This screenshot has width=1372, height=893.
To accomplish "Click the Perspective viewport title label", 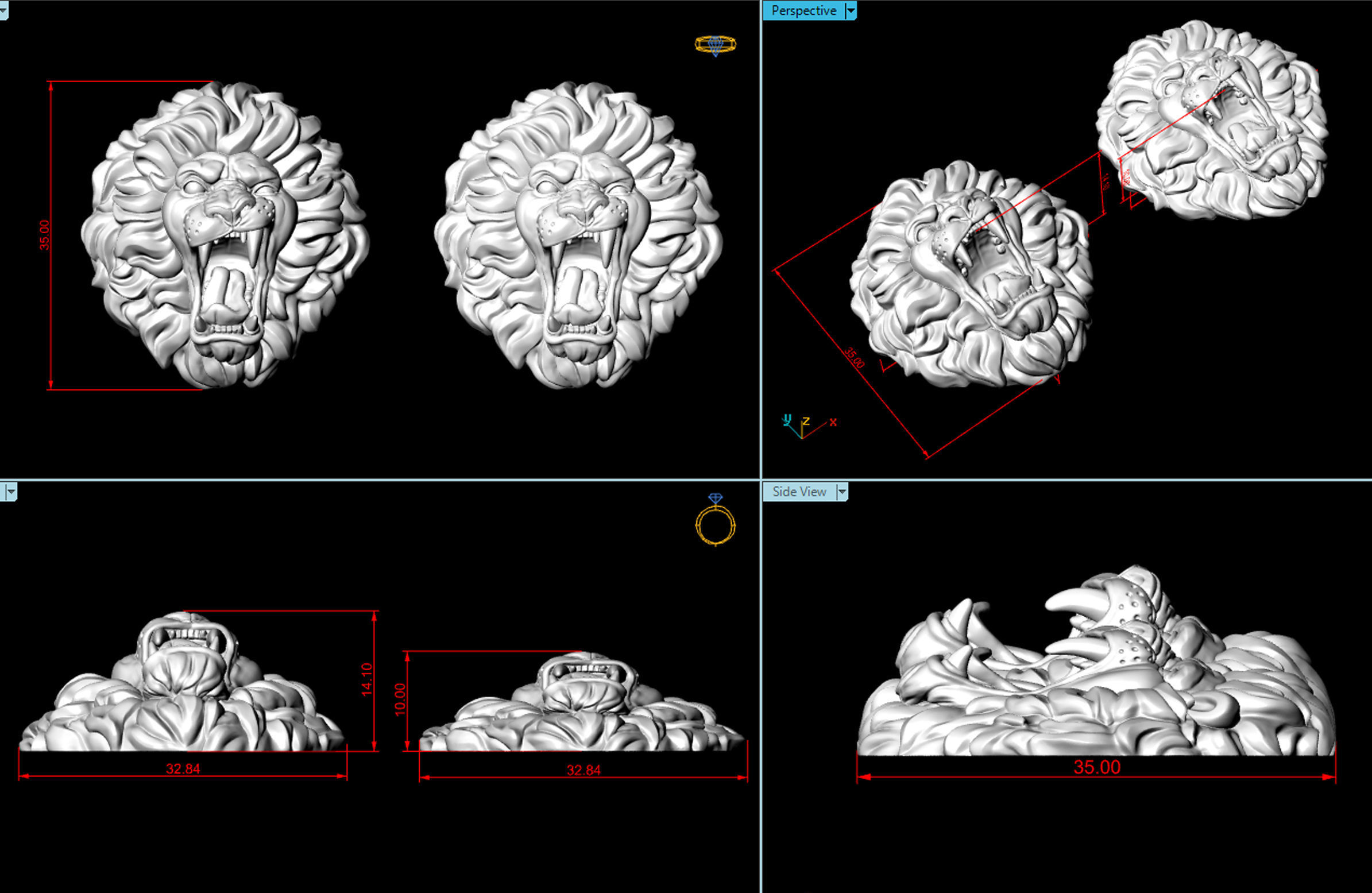I will click(803, 11).
